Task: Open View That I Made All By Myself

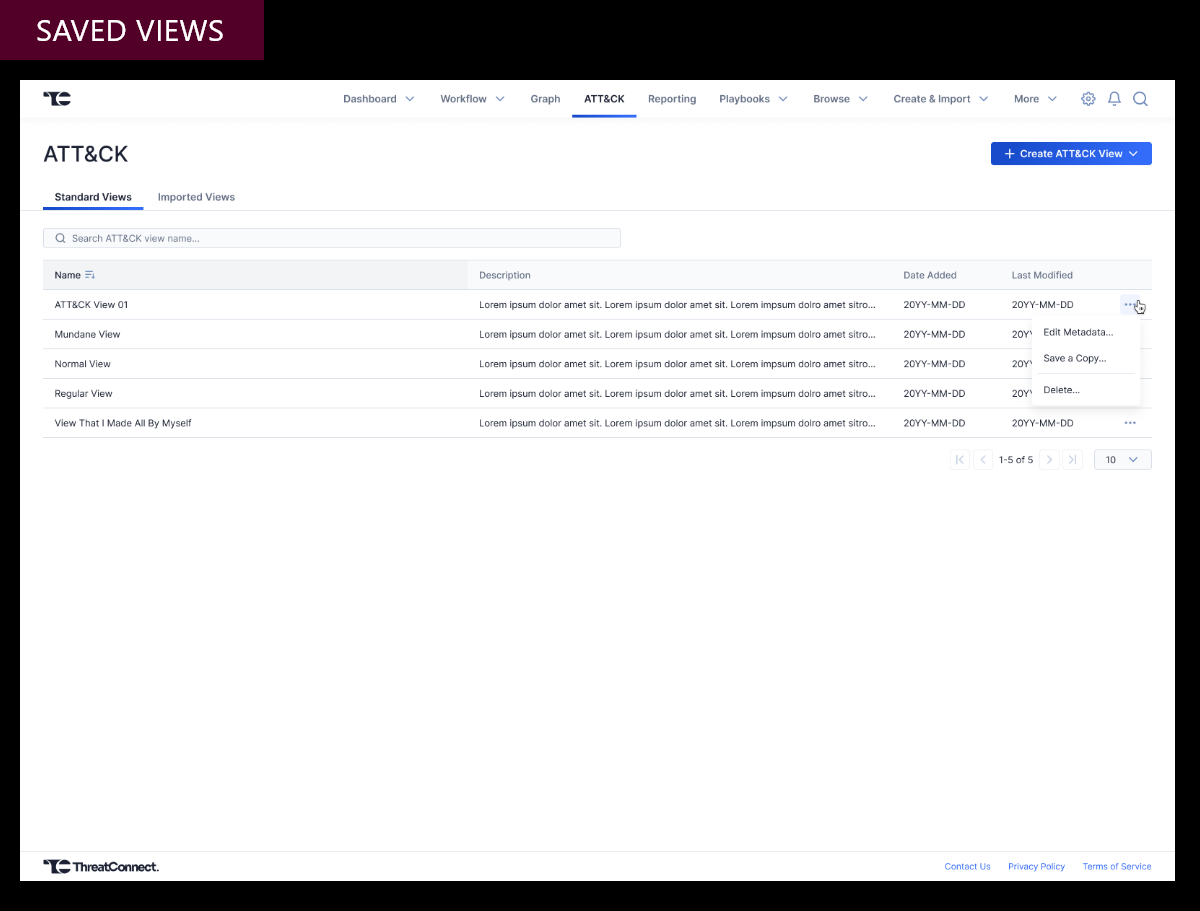Action: 123,423
